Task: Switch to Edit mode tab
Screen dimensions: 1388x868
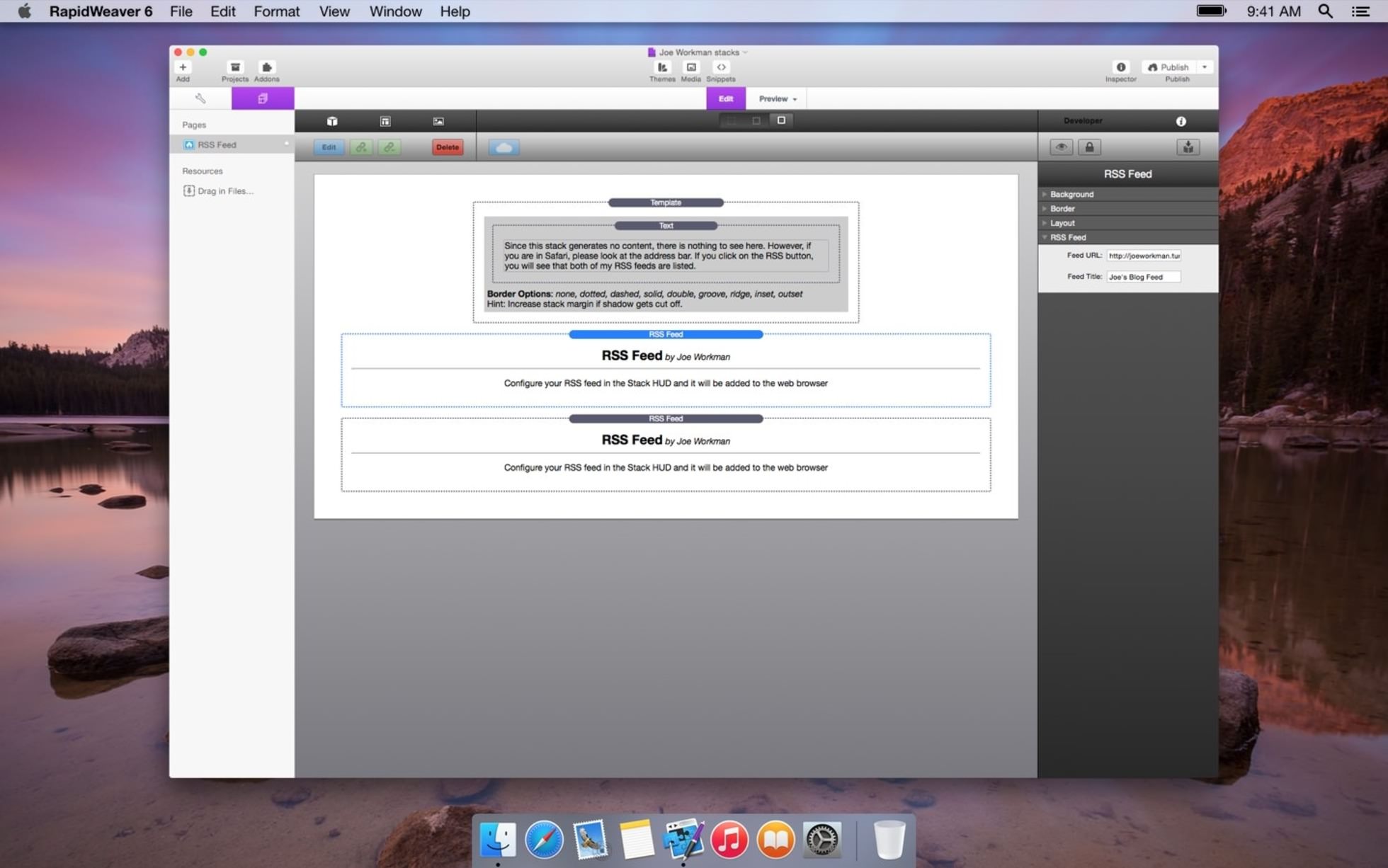Action: pos(726,98)
